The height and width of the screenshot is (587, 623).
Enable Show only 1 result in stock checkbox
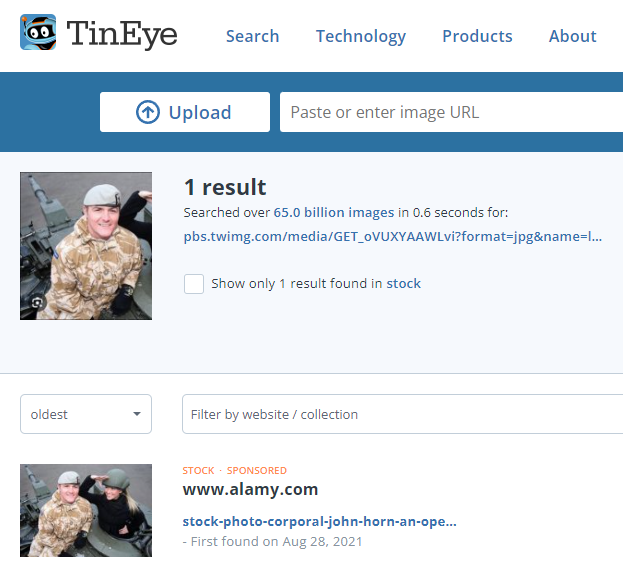(194, 284)
